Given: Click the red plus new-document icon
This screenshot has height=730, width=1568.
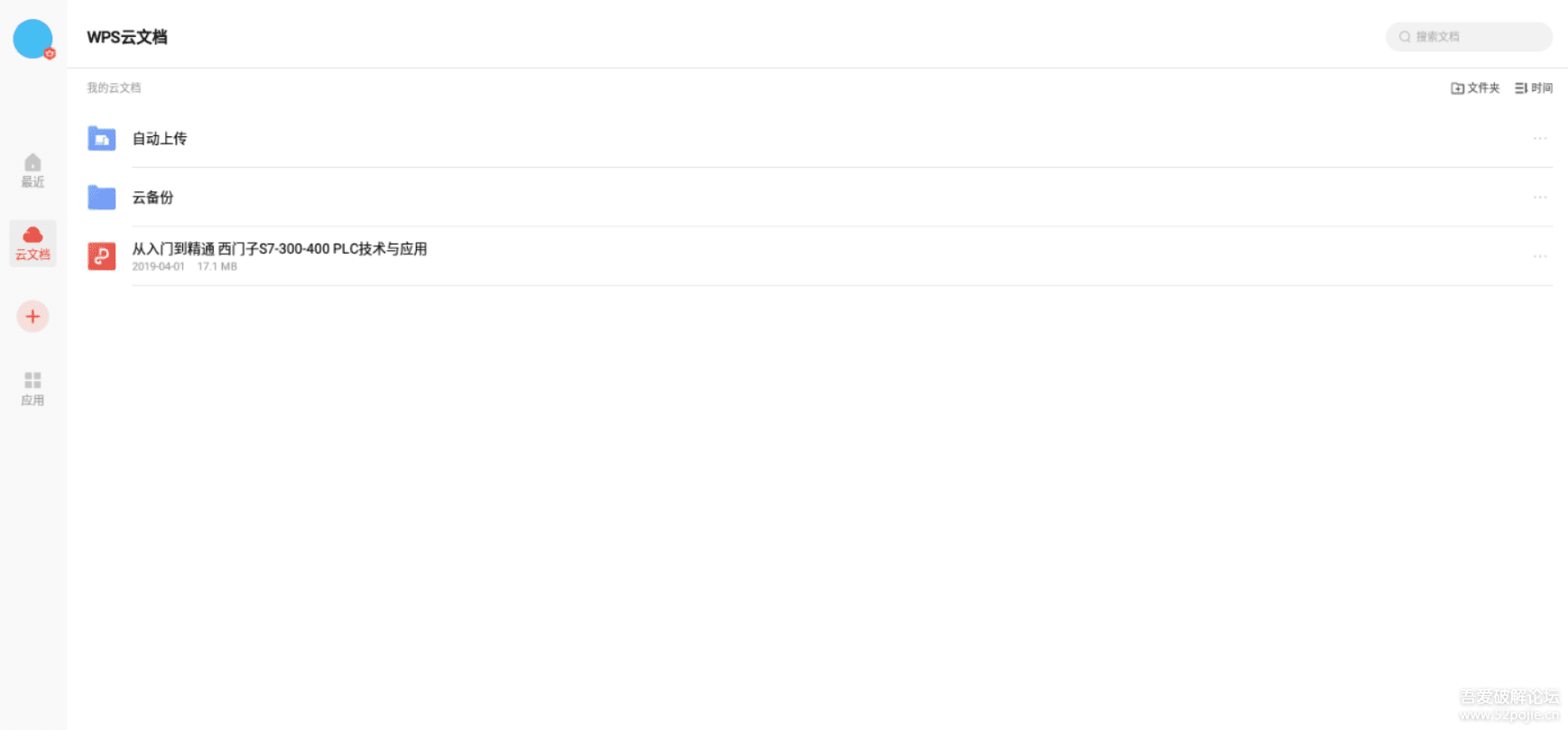Looking at the screenshot, I should pyautogui.click(x=32, y=317).
